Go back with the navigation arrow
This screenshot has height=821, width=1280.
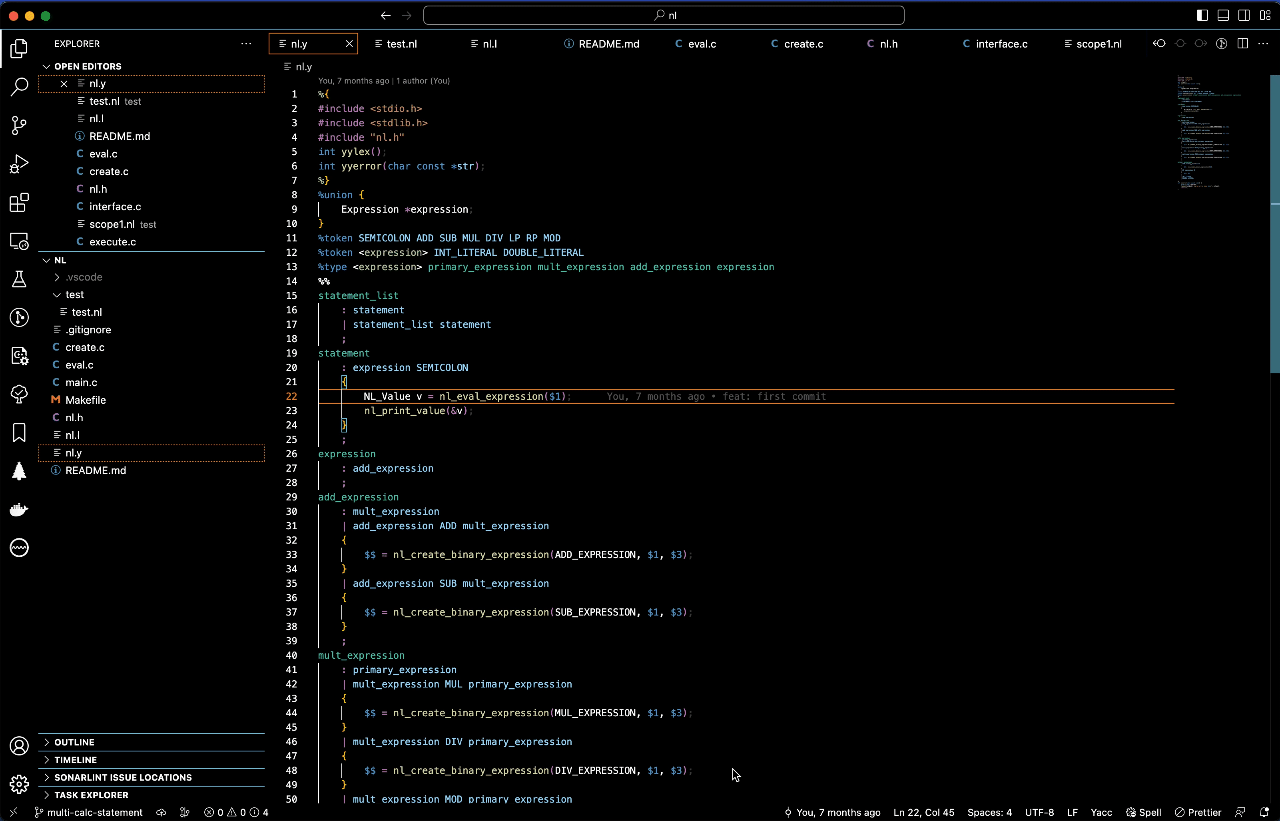pos(386,15)
